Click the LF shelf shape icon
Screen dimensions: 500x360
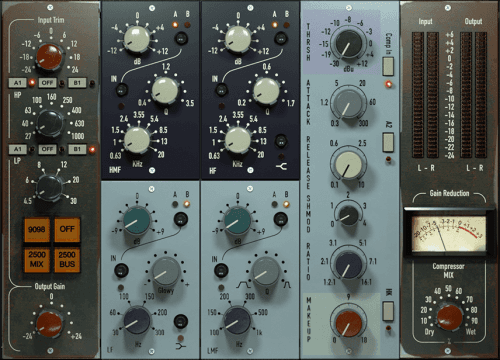click(x=181, y=347)
